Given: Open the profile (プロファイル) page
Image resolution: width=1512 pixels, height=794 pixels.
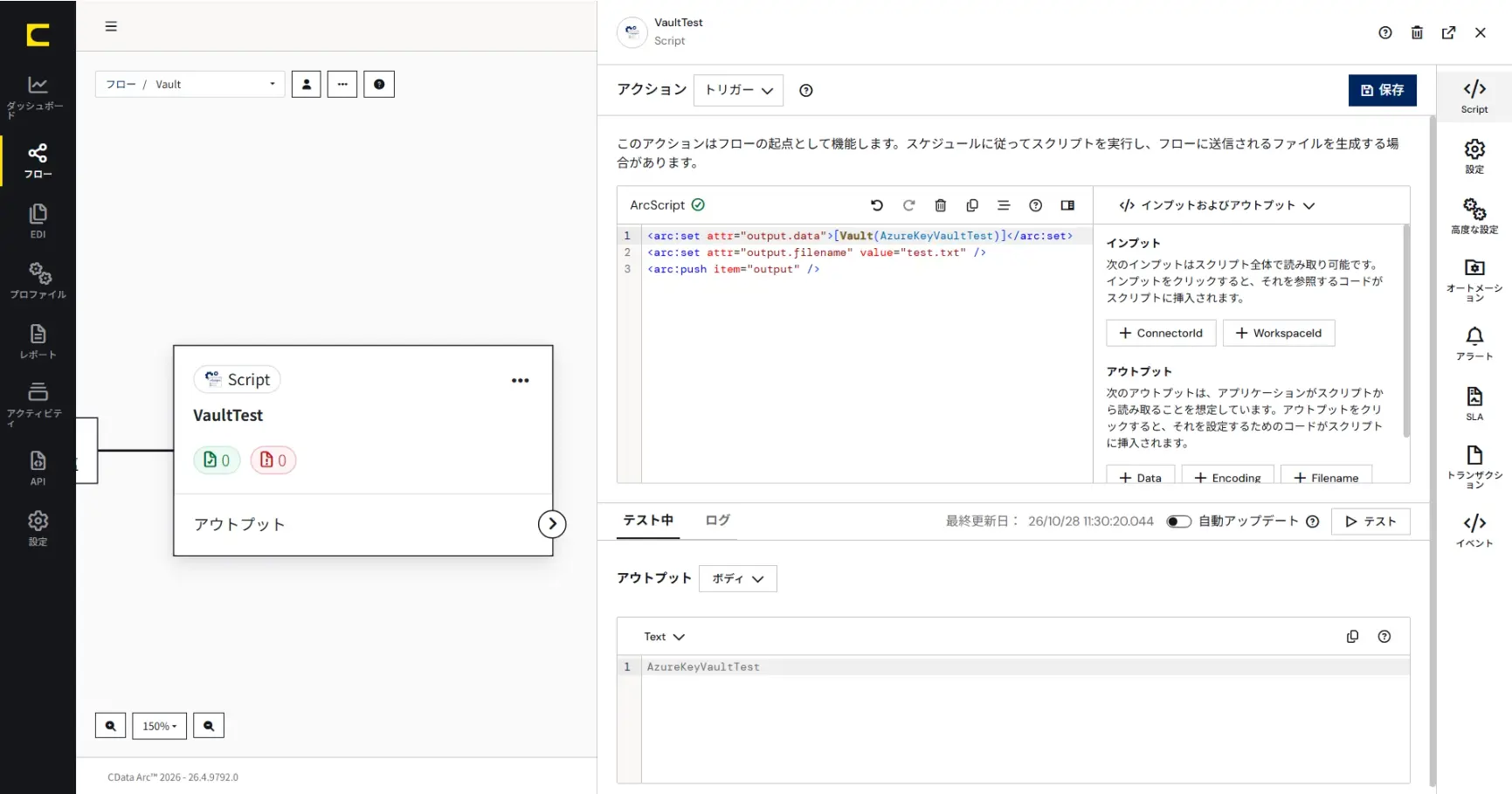Looking at the screenshot, I should tap(38, 280).
